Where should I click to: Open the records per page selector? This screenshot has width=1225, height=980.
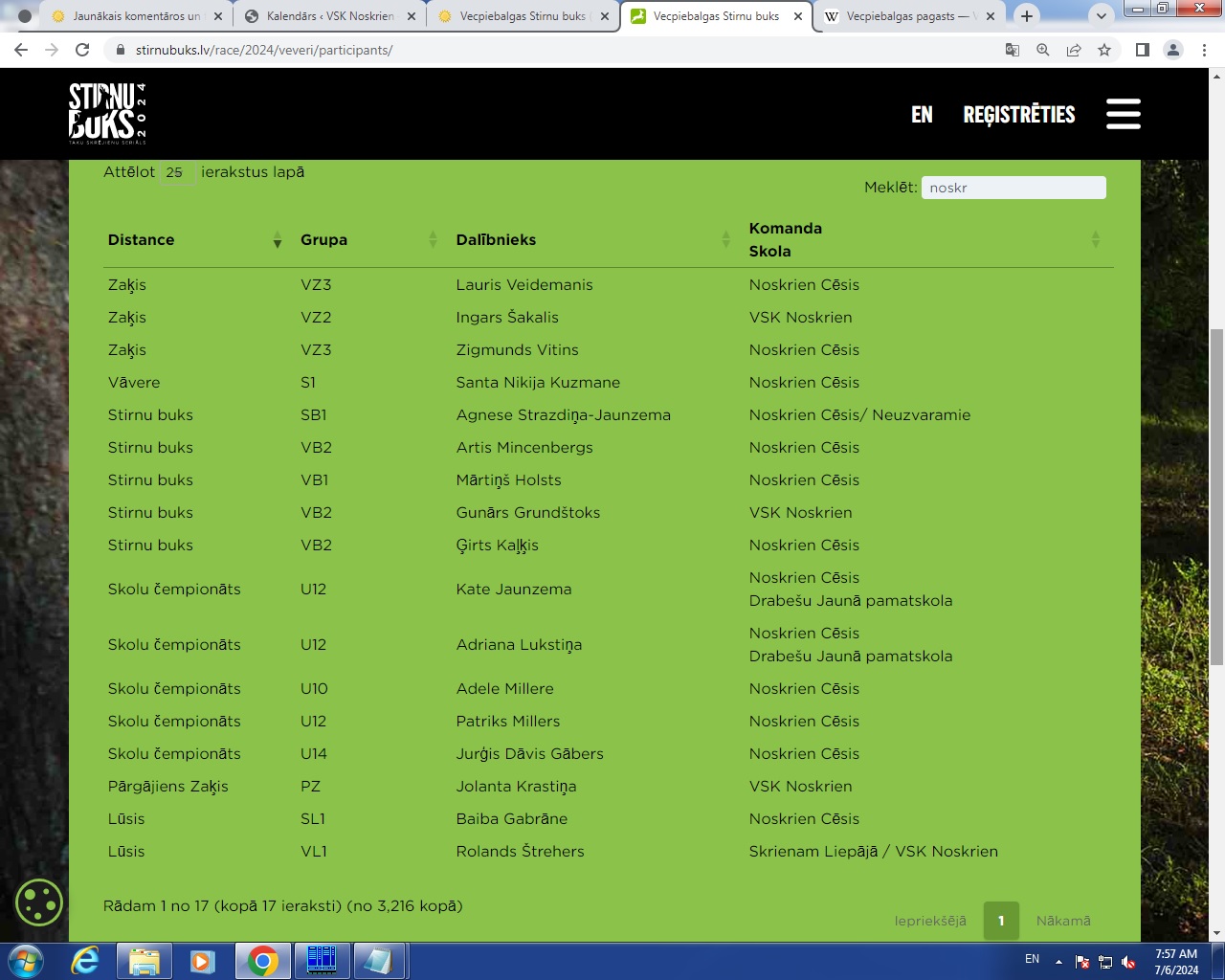176,173
